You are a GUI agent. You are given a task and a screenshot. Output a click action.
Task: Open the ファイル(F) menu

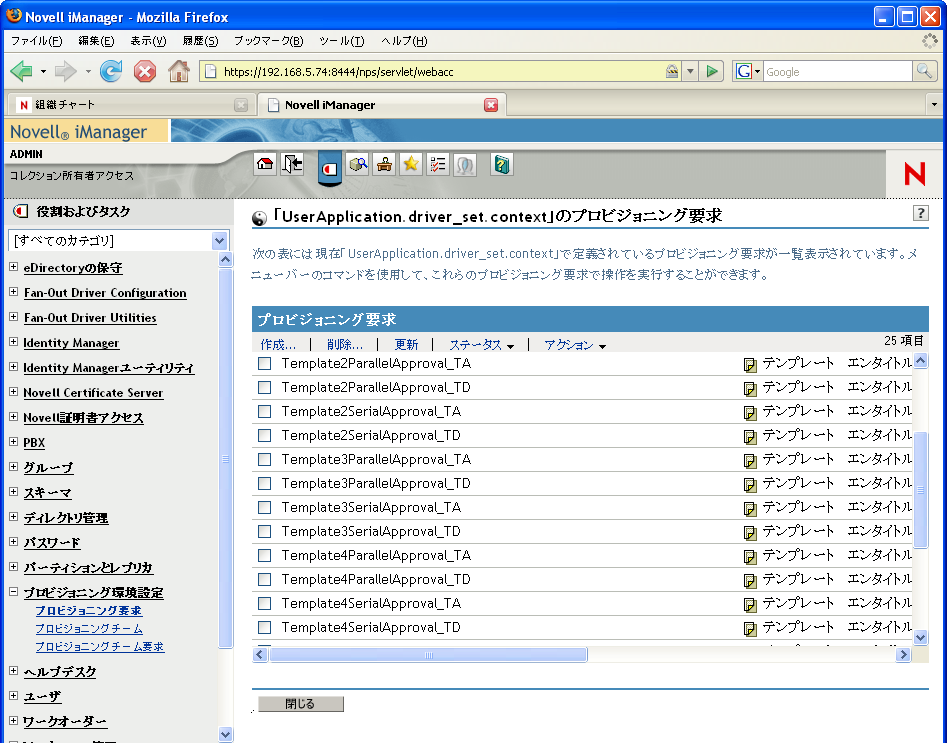[x=36, y=41]
